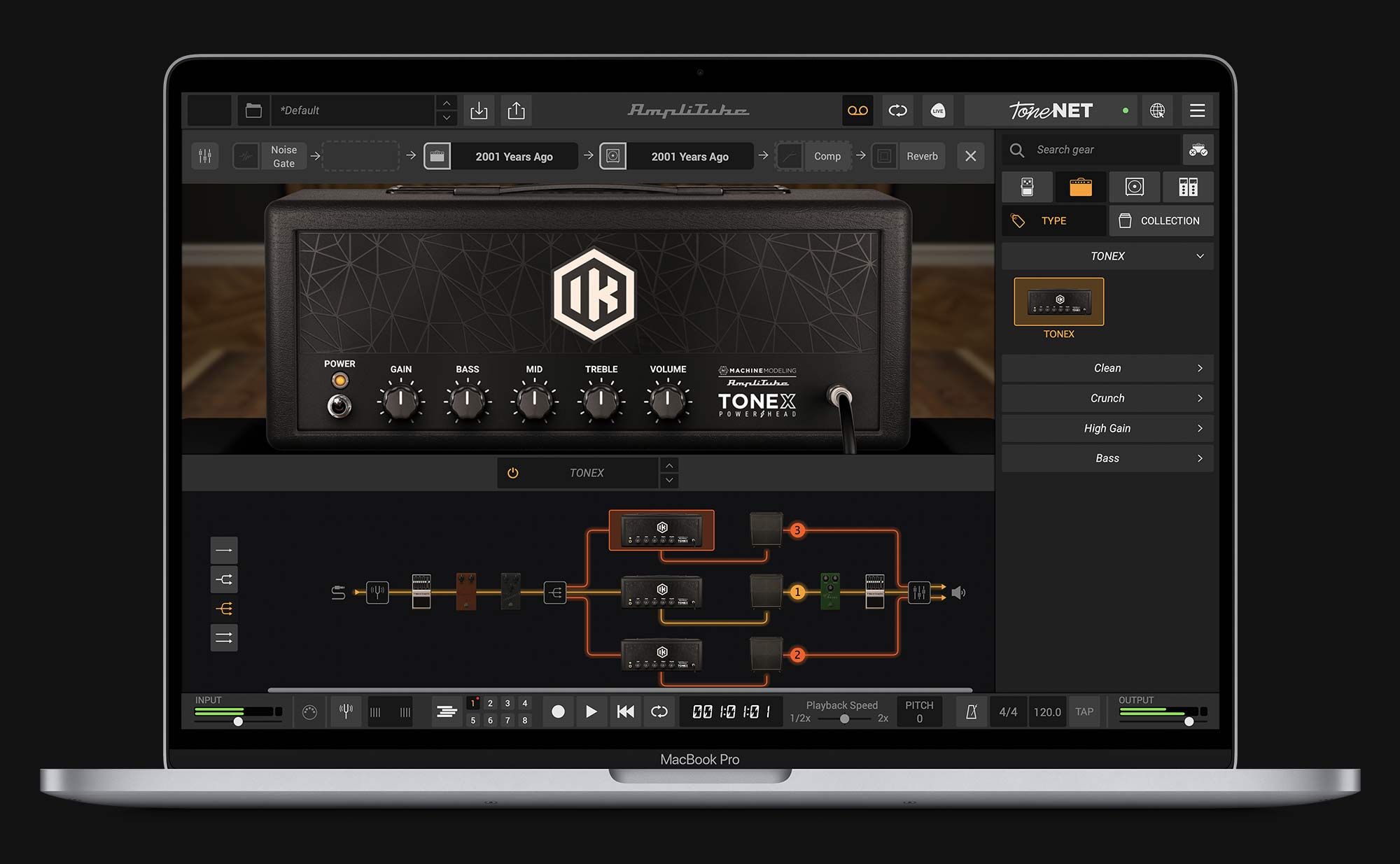
Task: Toggle the Comp block in chain
Action: 813,156
